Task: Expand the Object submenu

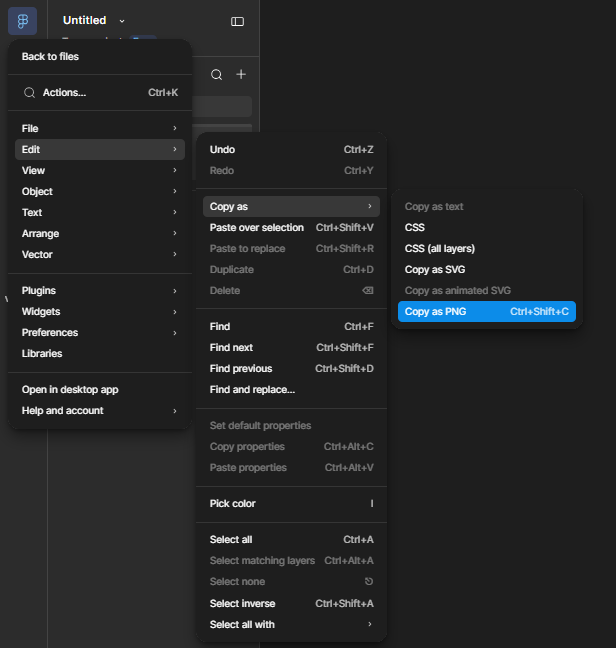Action: click(x=100, y=192)
